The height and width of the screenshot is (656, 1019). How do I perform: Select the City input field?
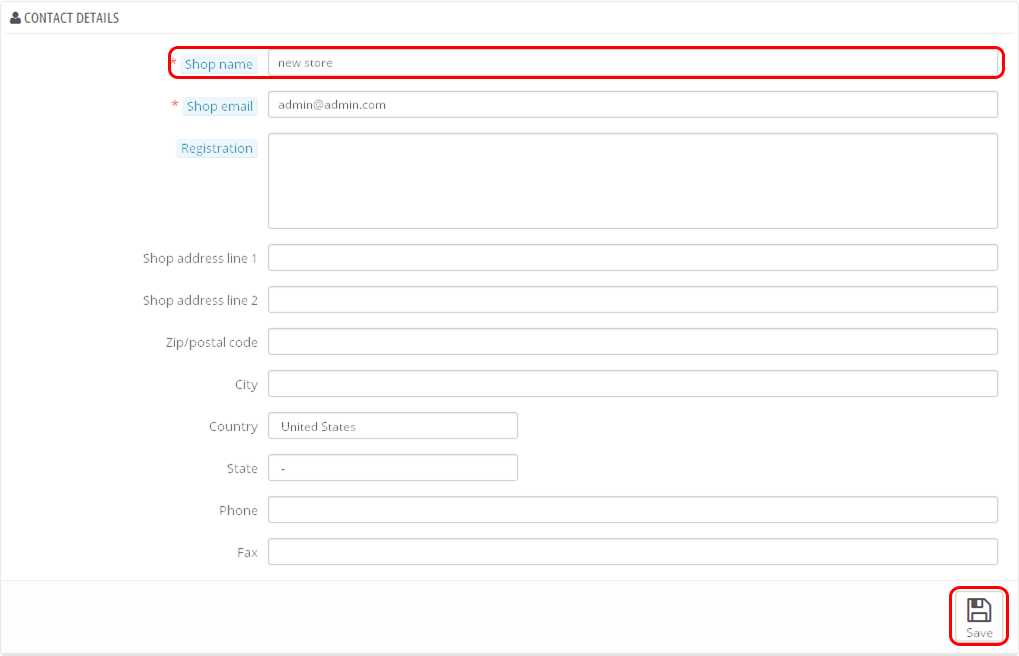(632, 384)
